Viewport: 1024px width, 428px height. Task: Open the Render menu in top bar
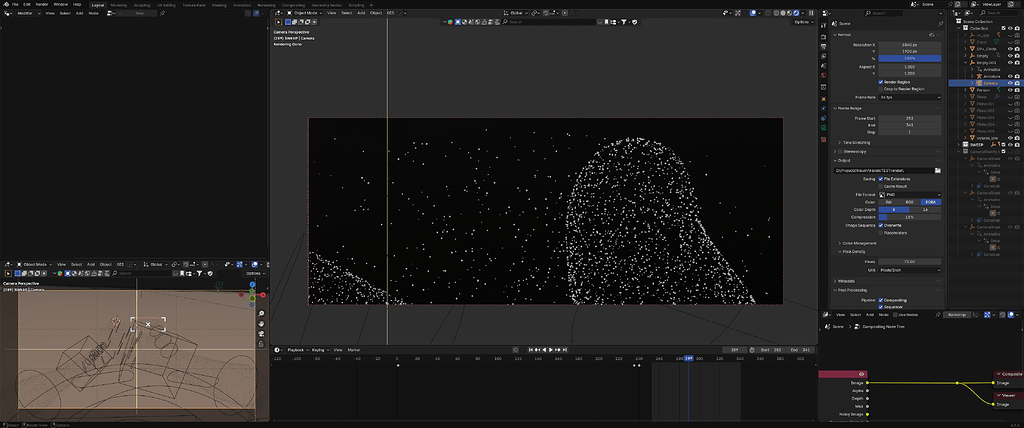click(42, 5)
